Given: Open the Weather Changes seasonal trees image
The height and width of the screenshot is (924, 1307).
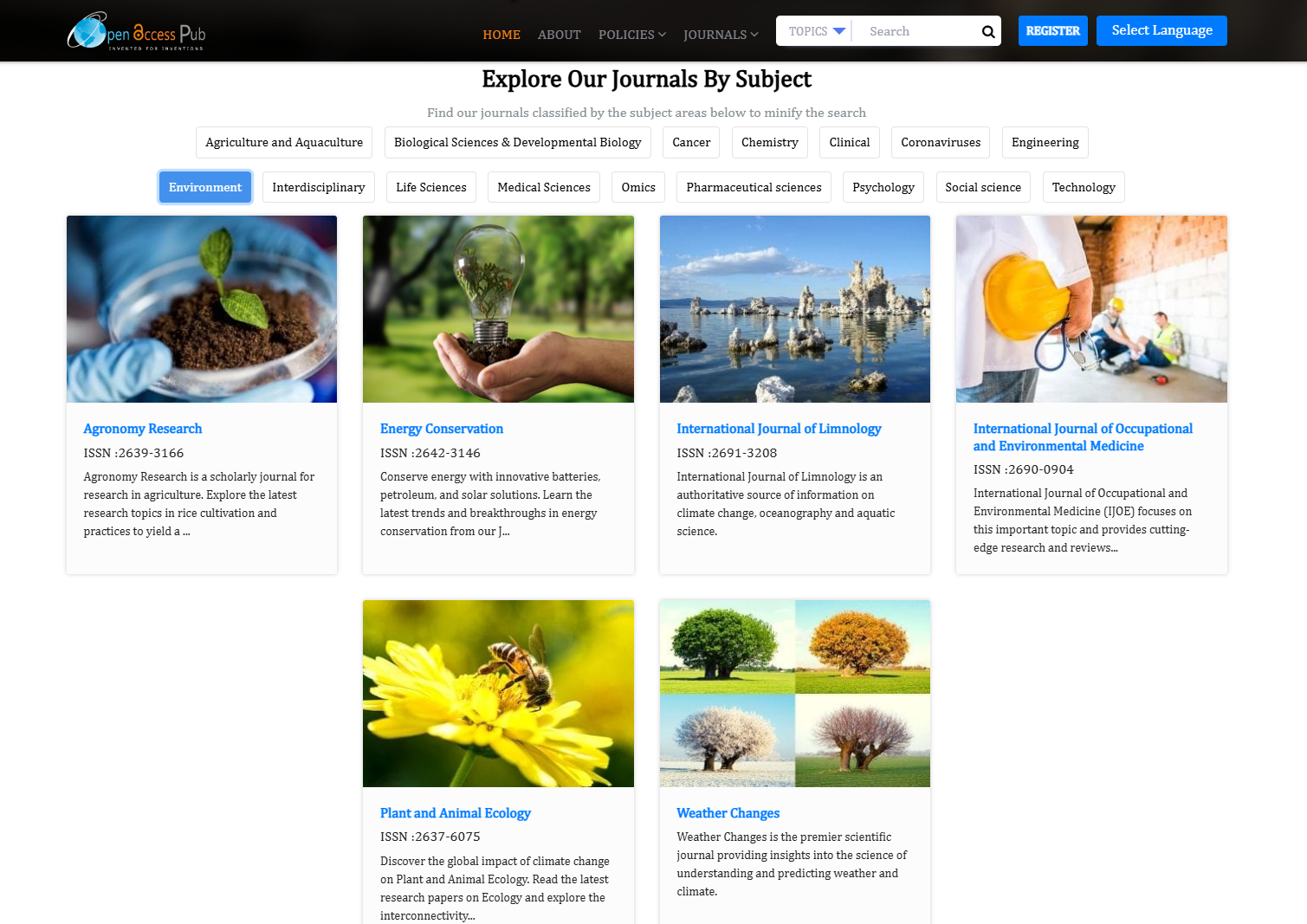Looking at the screenshot, I should tap(794, 693).
